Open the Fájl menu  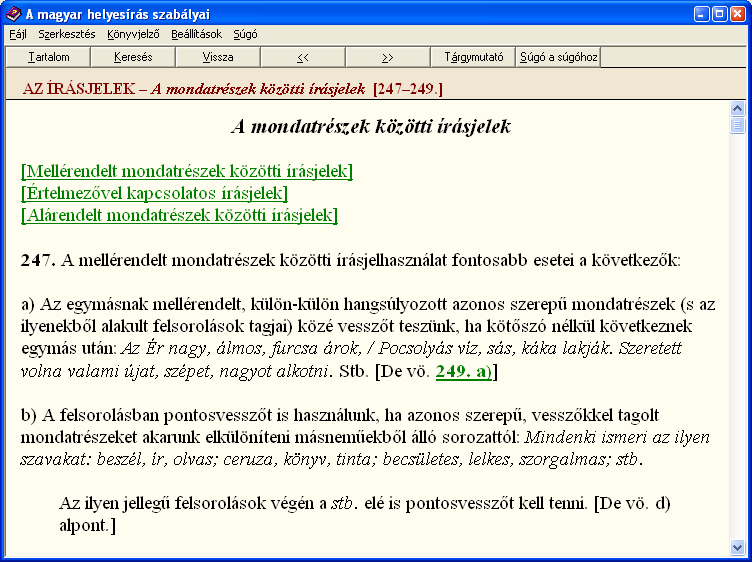click(18, 34)
